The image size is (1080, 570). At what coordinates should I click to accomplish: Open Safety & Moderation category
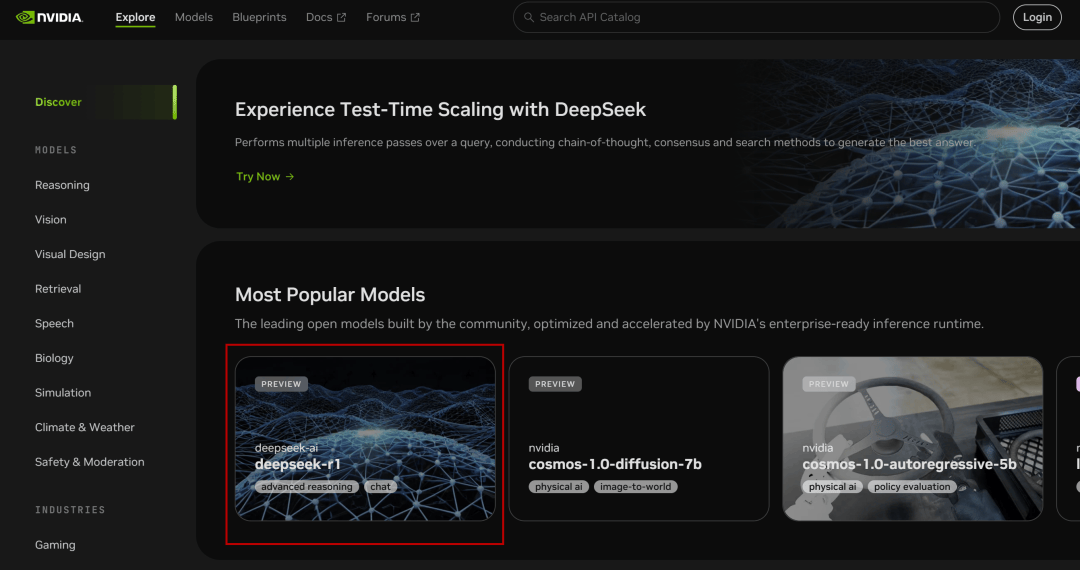90,462
